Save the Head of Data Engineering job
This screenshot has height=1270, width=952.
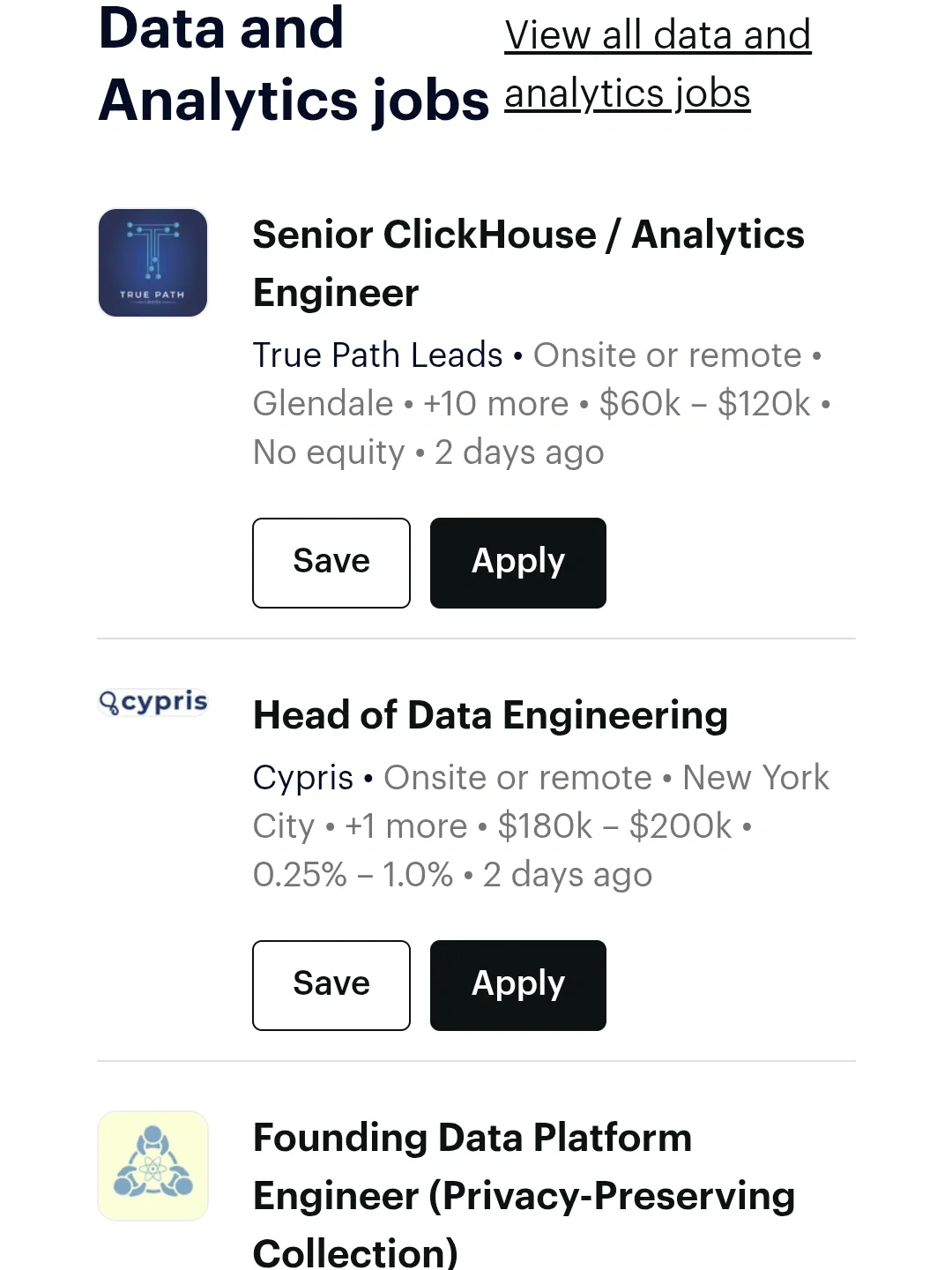tap(331, 985)
